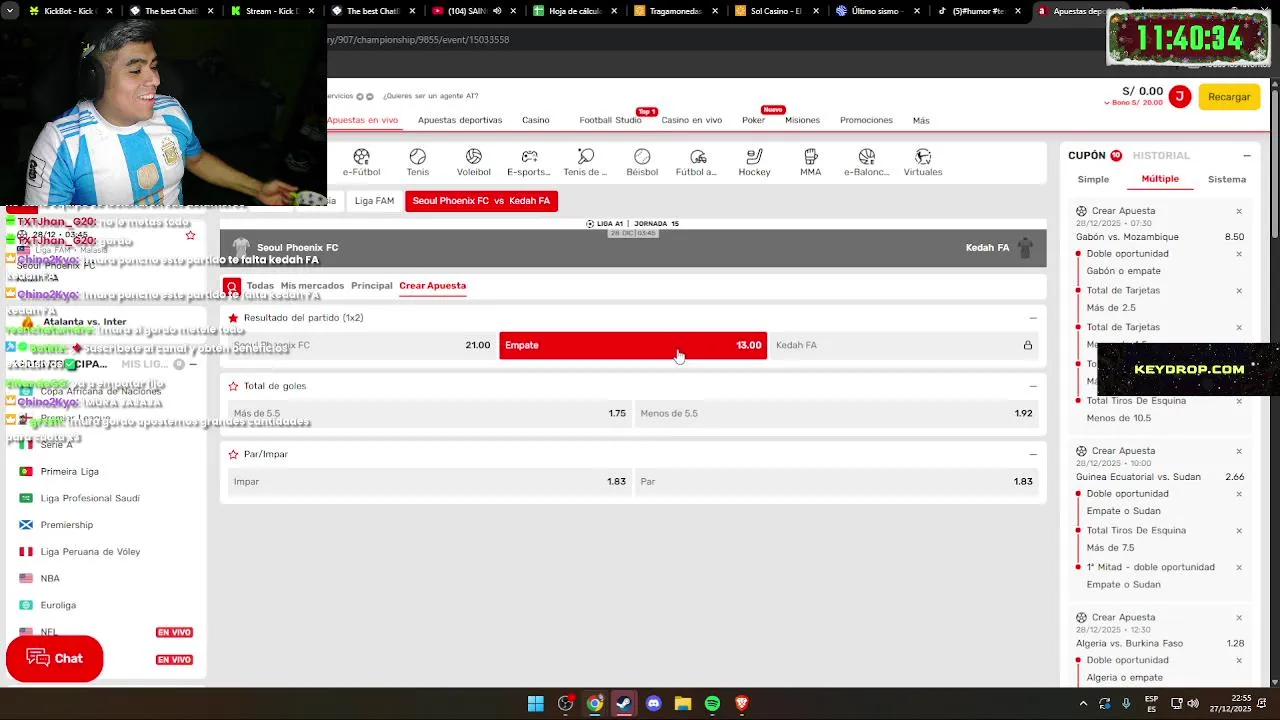The width and height of the screenshot is (1280, 720).
Task: Open Discord from the taskbar
Action: (654, 704)
